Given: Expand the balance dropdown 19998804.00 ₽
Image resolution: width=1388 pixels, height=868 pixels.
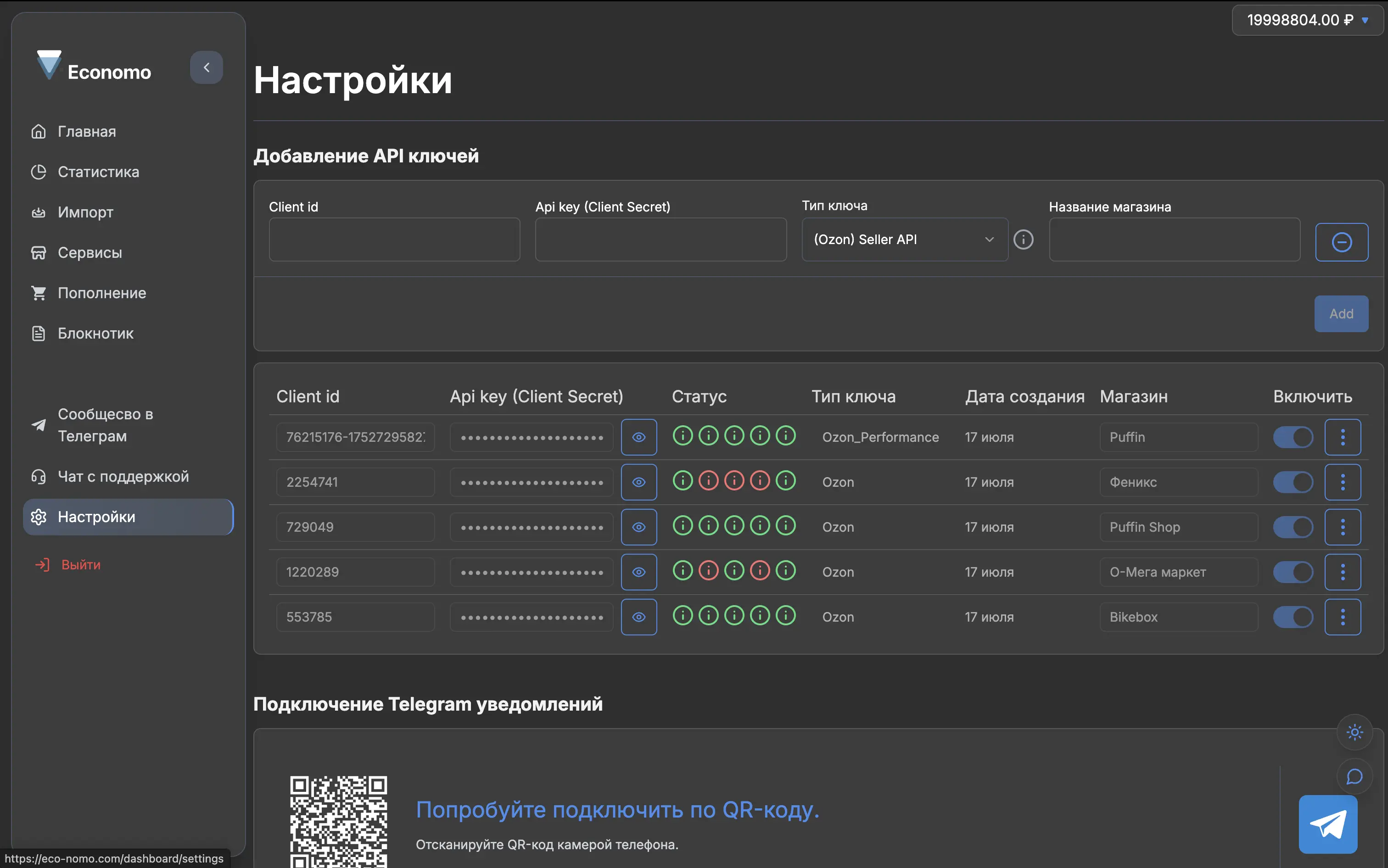Looking at the screenshot, I should click(x=1307, y=20).
